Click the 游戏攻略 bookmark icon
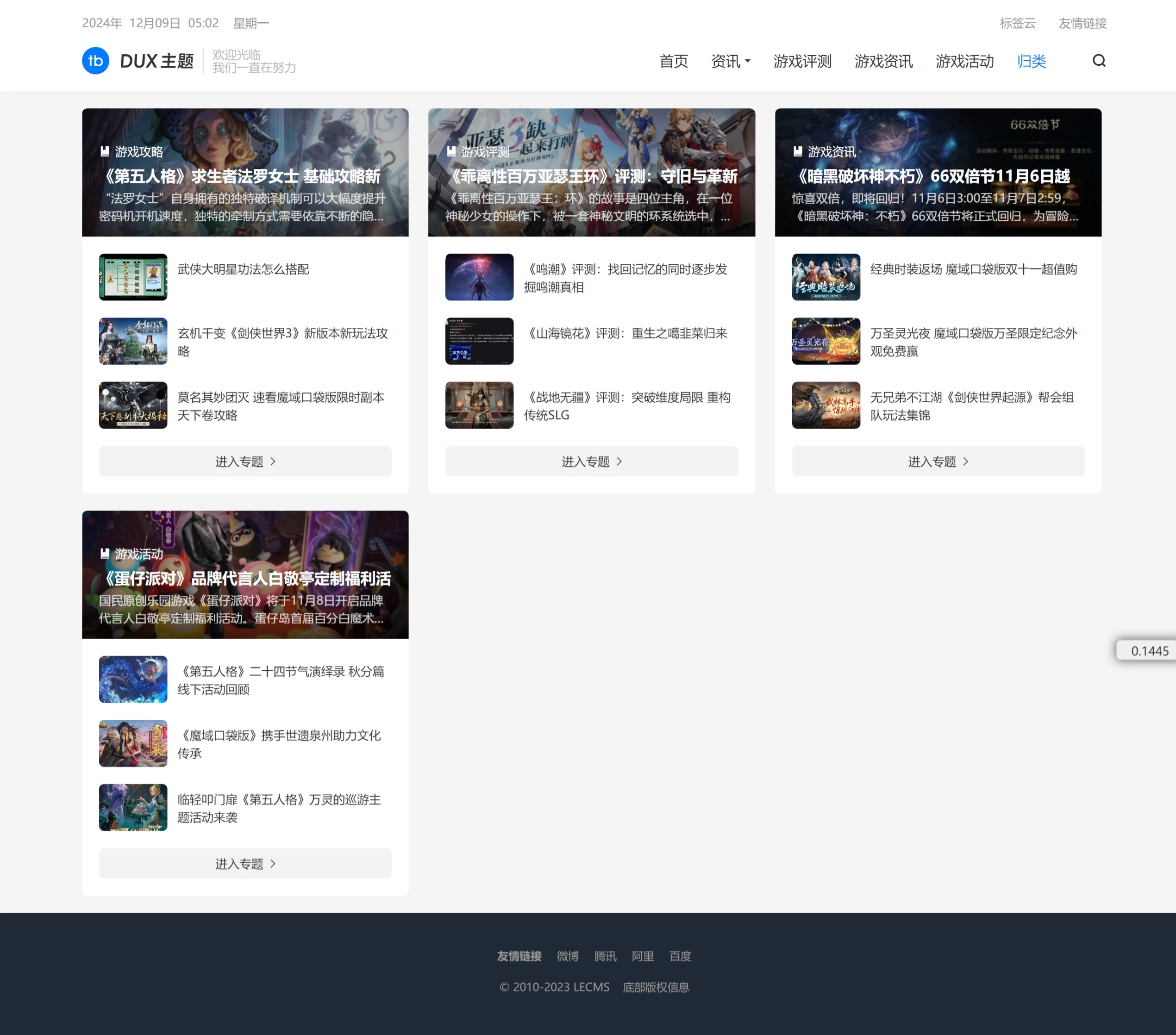Image resolution: width=1176 pixels, height=1035 pixels. [x=105, y=151]
